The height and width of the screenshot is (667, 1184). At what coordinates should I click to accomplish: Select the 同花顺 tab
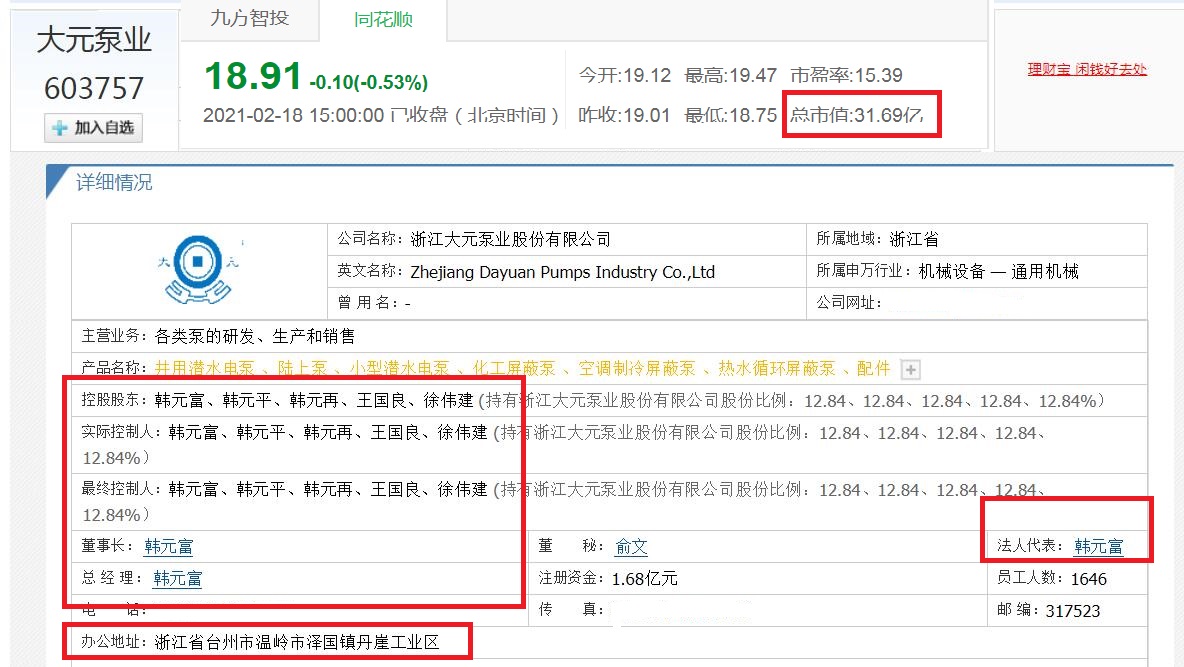tap(383, 20)
